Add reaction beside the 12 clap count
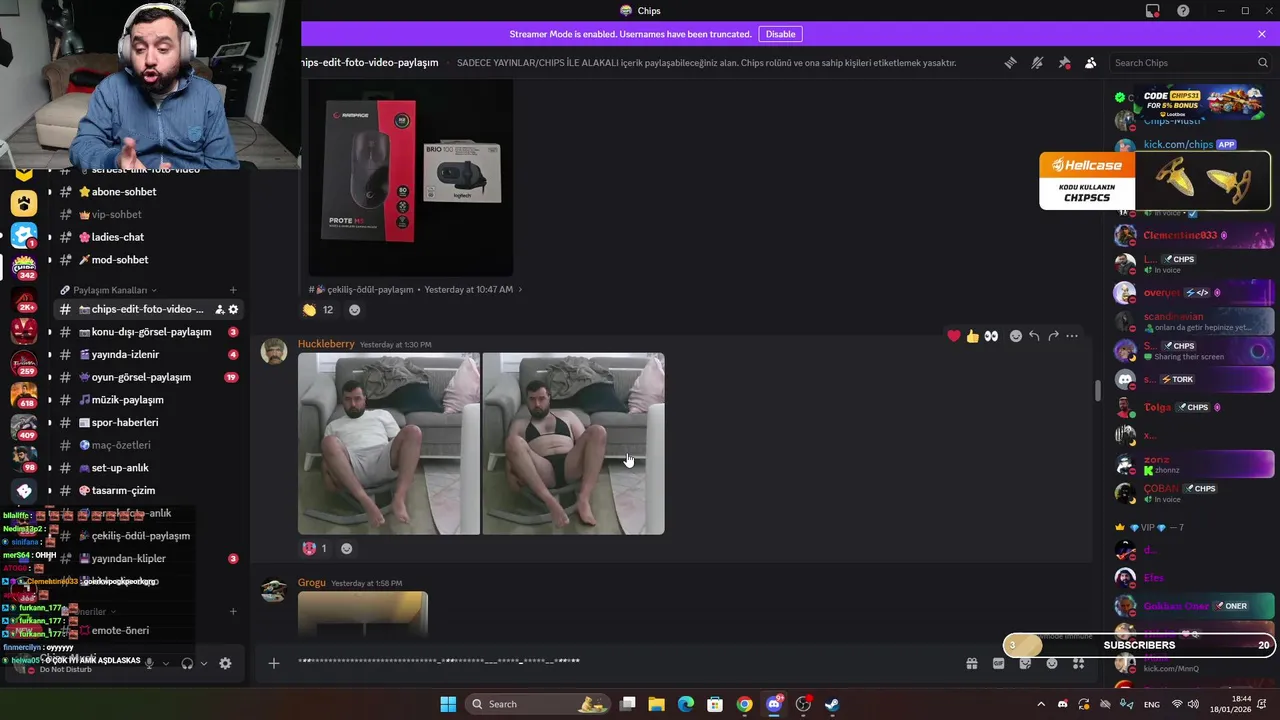Screen dimensions: 1280x720 [x=354, y=310]
